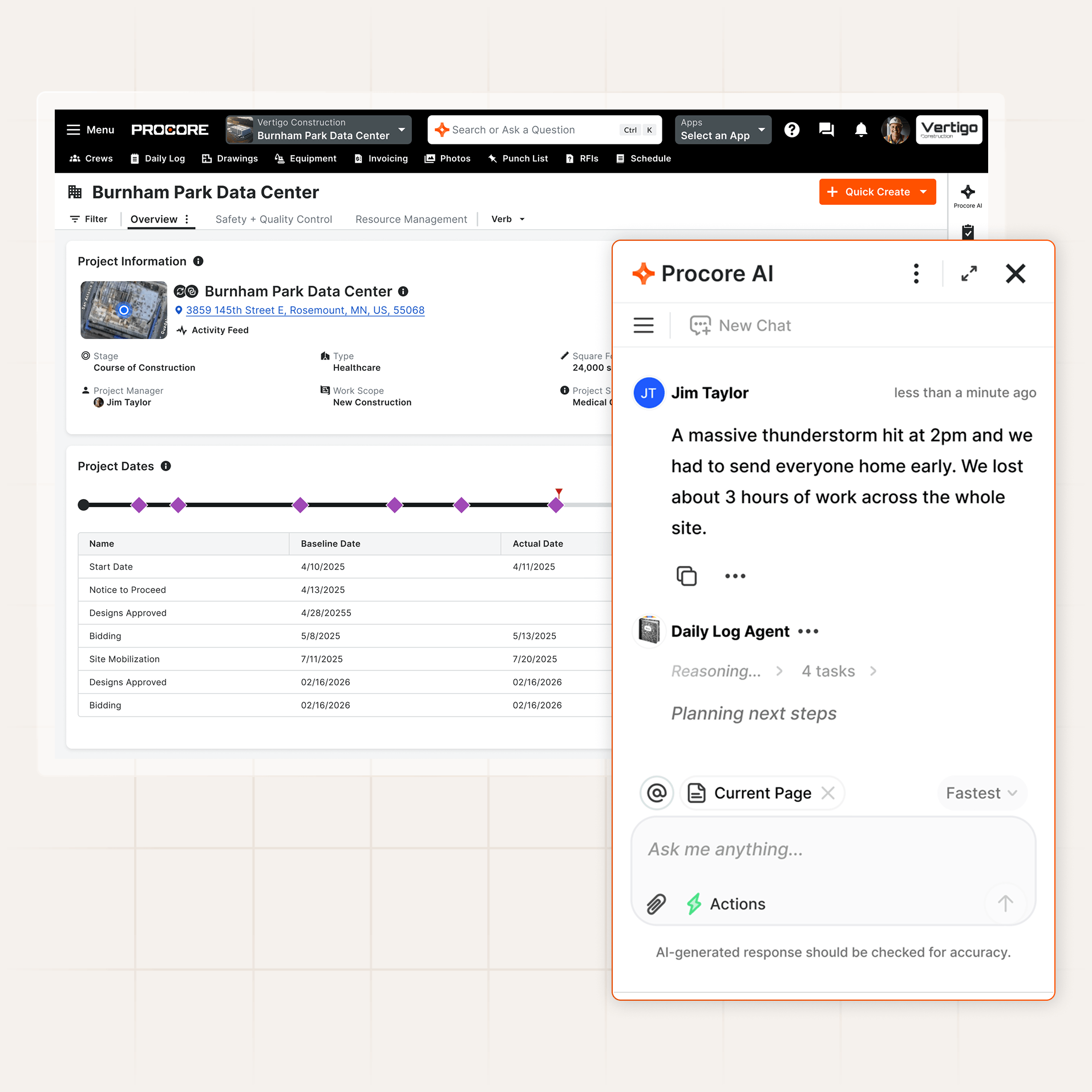
Task: Start a New Chat
Action: point(741,325)
